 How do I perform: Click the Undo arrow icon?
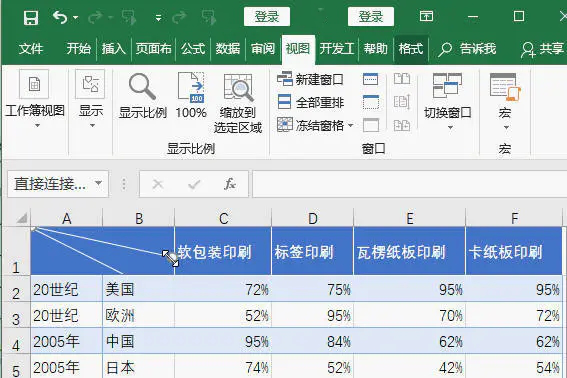(60, 17)
